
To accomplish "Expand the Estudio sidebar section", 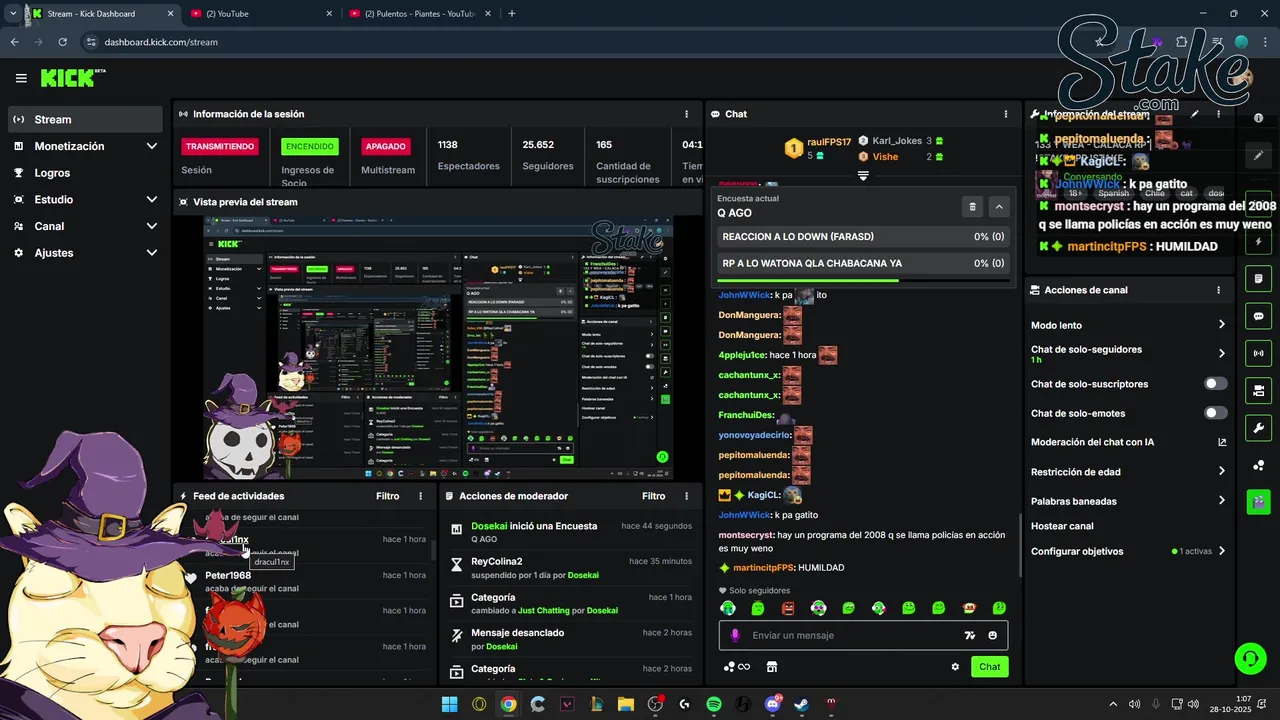I will [x=152, y=199].
